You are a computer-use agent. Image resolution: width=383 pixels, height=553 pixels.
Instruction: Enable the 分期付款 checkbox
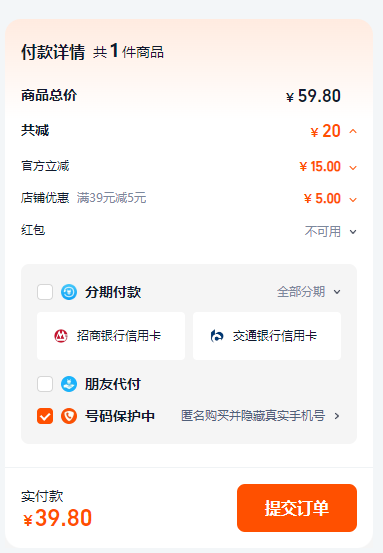45,292
